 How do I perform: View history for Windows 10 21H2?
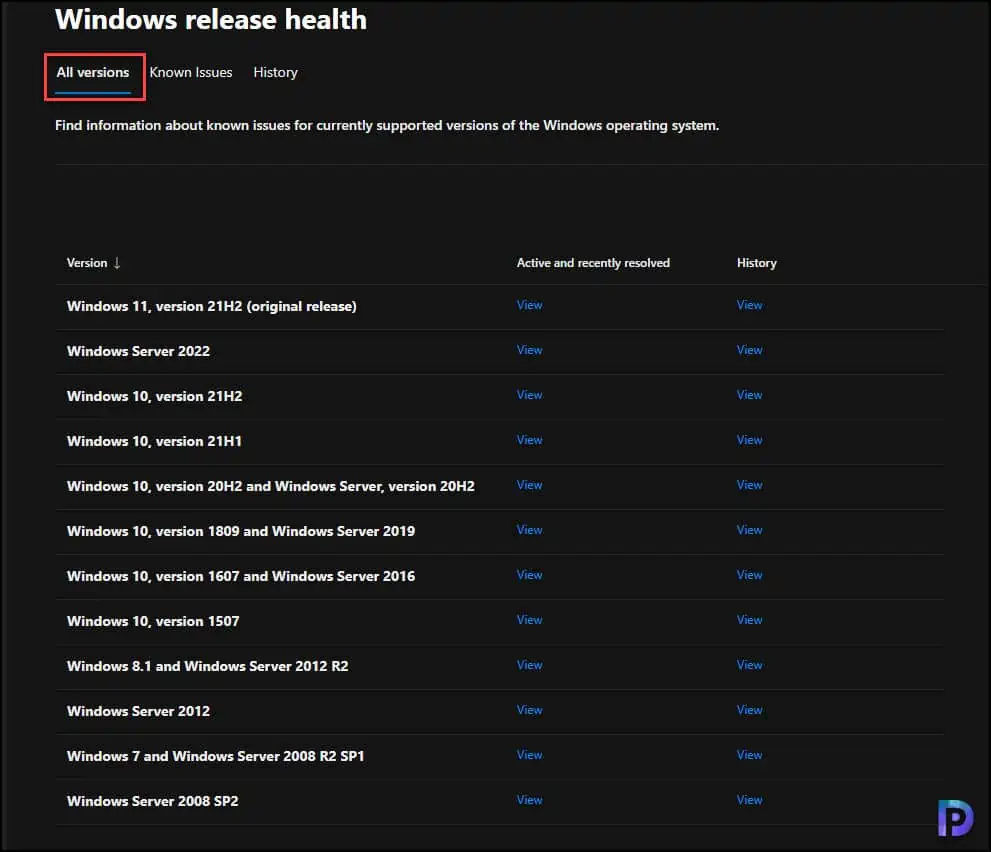pyautogui.click(x=750, y=395)
